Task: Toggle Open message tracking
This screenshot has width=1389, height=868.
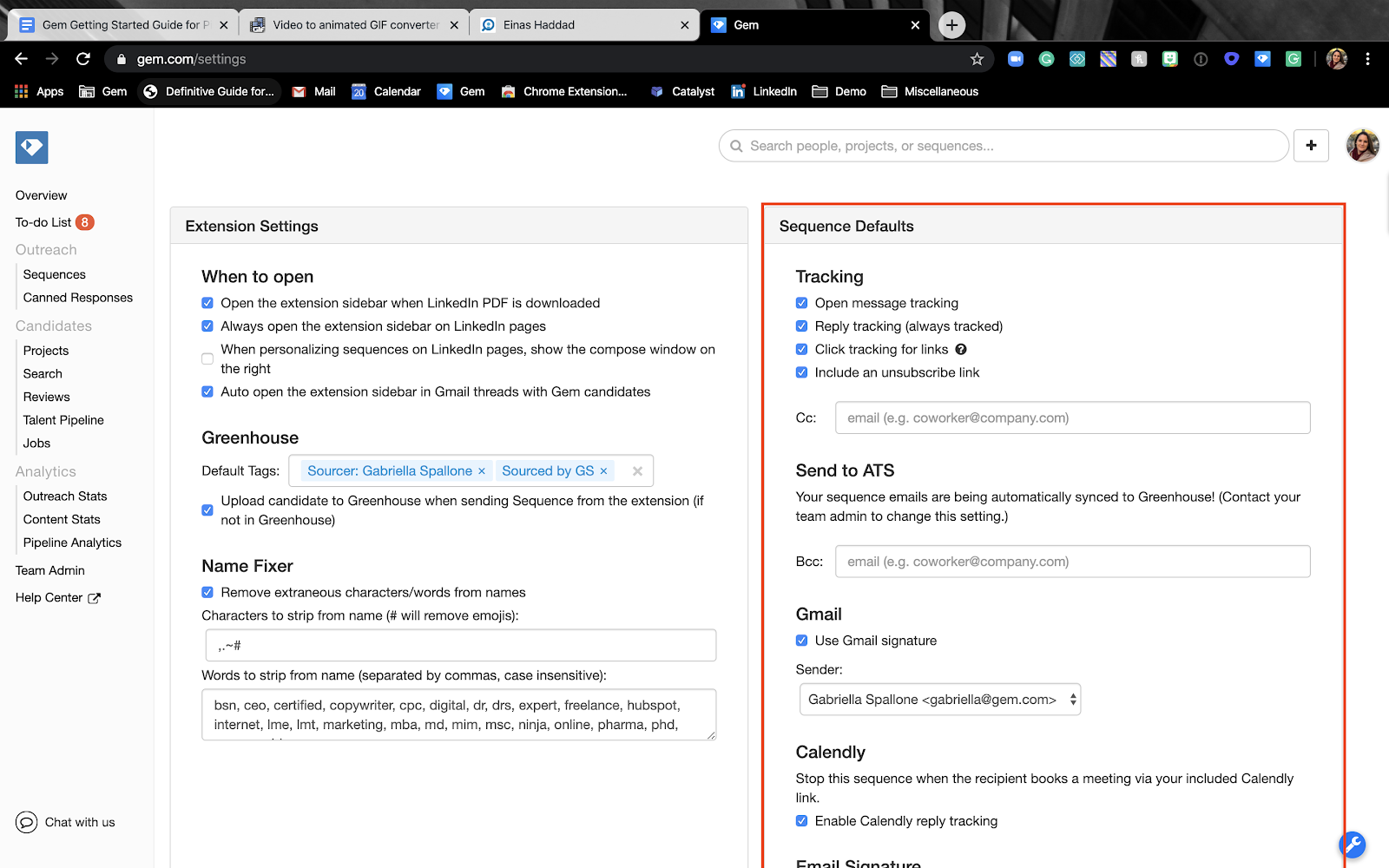Action: click(801, 303)
